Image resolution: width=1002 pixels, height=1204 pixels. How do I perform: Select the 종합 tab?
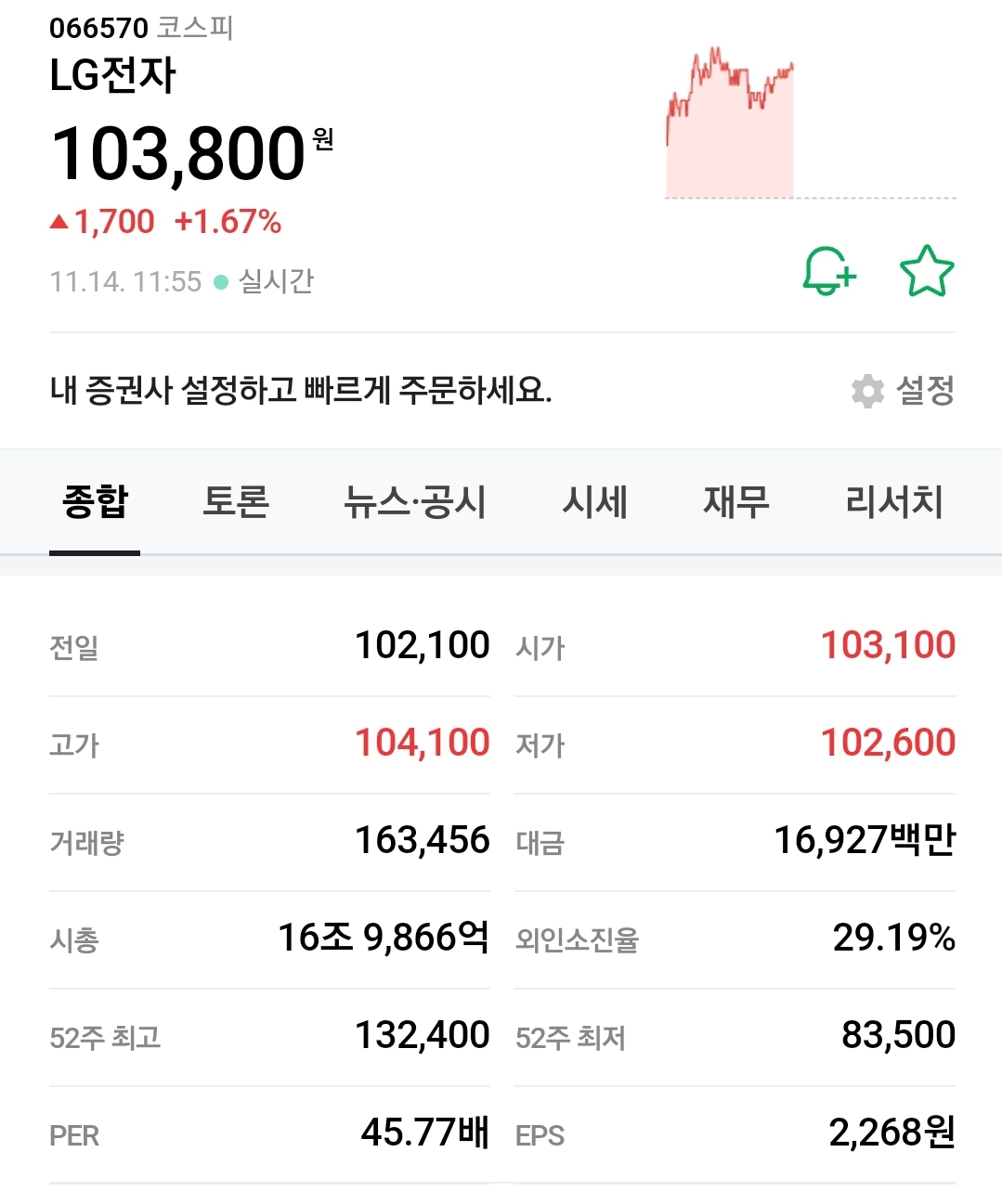[x=95, y=502]
